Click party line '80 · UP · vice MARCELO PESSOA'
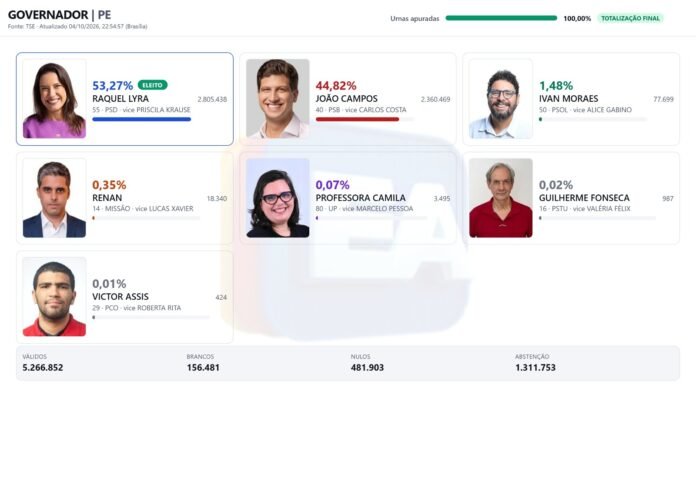The width and height of the screenshot is (696, 489). (364, 209)
